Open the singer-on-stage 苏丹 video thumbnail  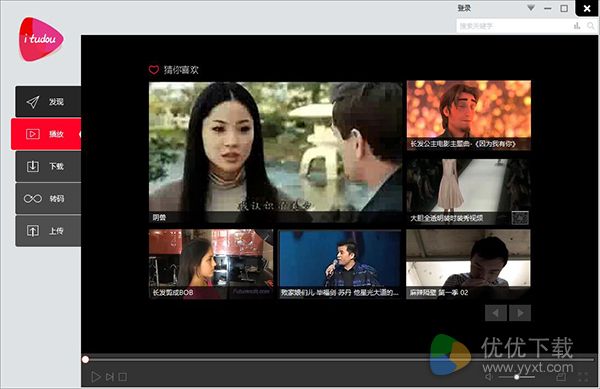tap(340, 264)
